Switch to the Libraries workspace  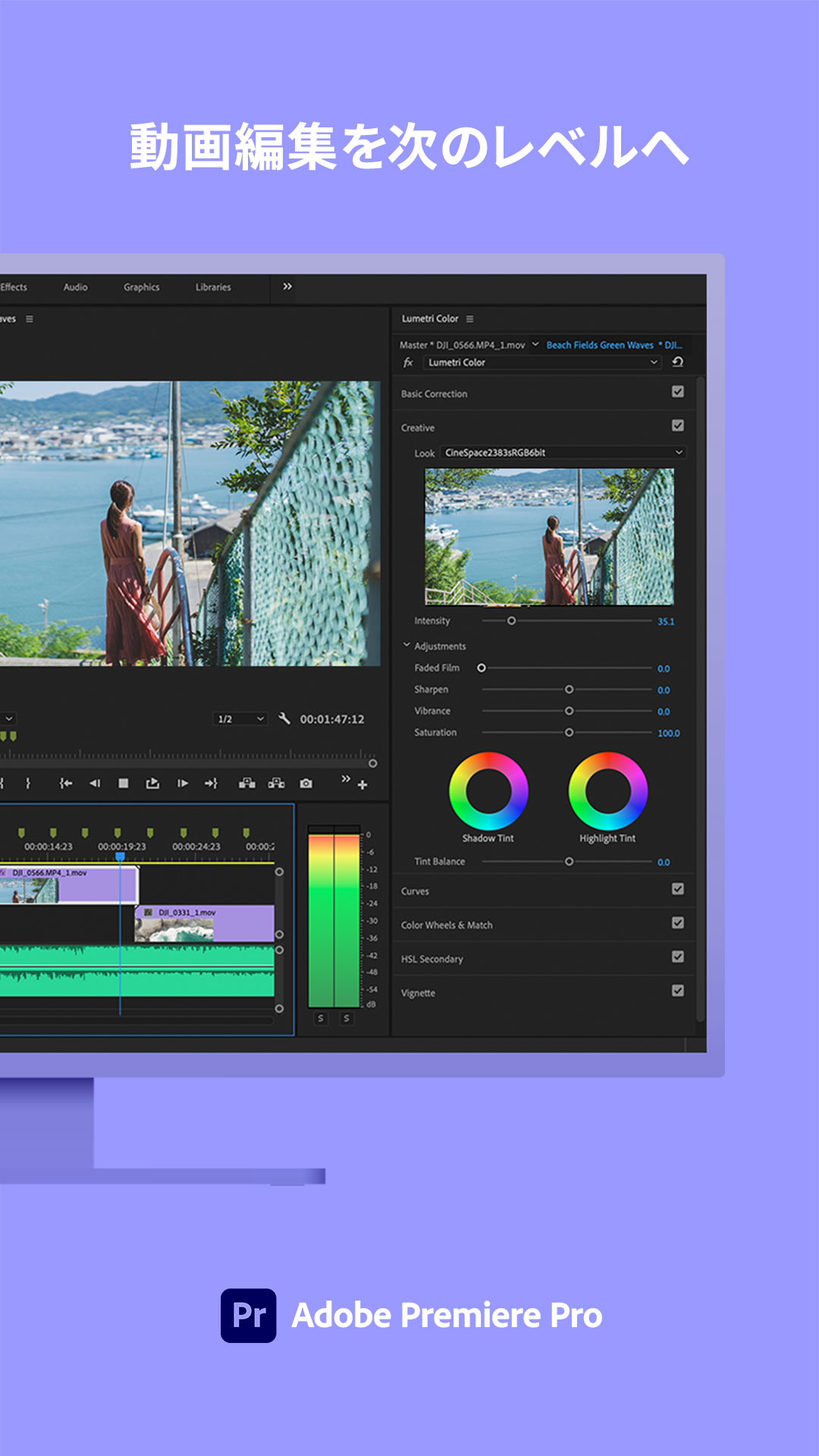[x=213, y=287]
